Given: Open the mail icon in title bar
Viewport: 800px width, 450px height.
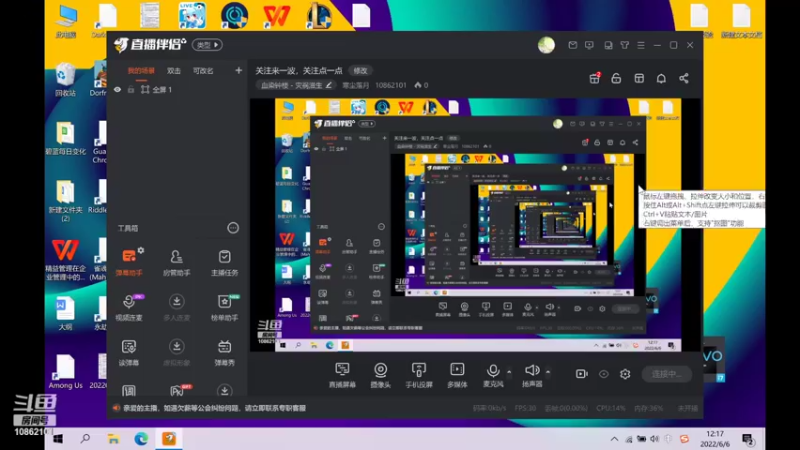Looking at the screenshot, I should [572, 45].
